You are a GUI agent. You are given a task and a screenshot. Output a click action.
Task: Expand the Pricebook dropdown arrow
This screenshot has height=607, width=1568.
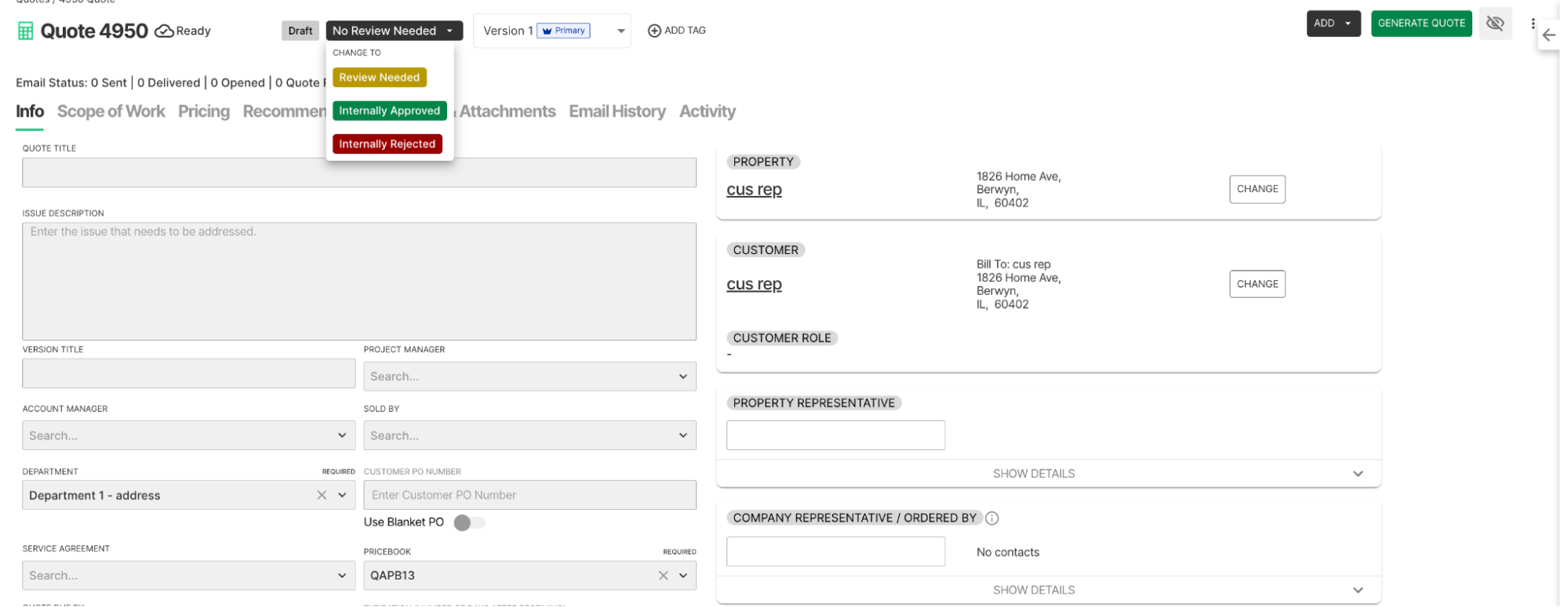tap(683, 576)
